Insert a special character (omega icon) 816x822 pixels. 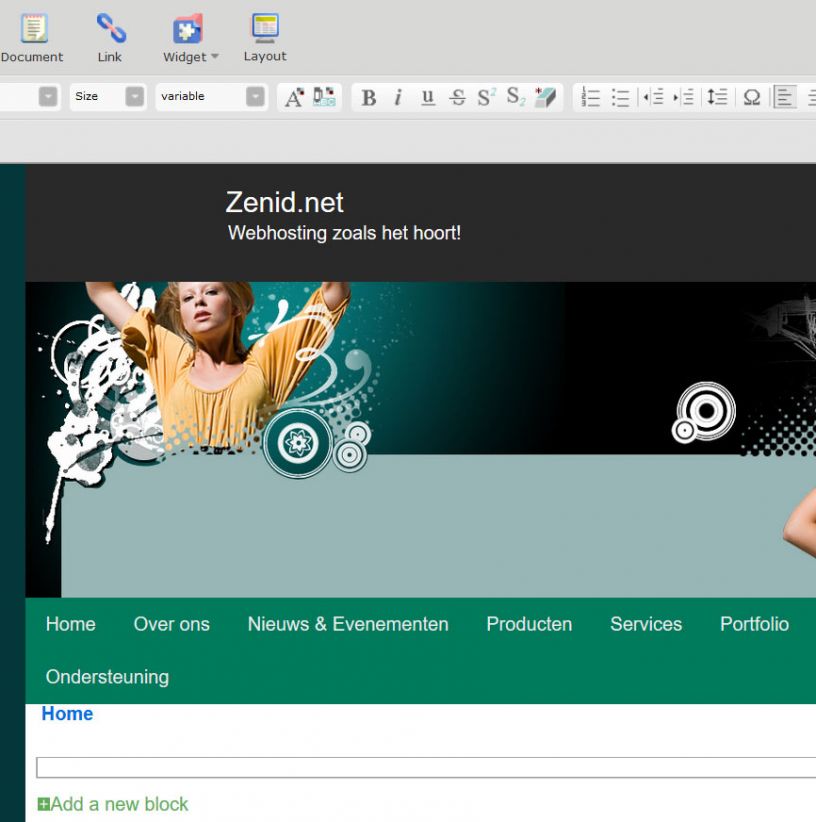752,98
